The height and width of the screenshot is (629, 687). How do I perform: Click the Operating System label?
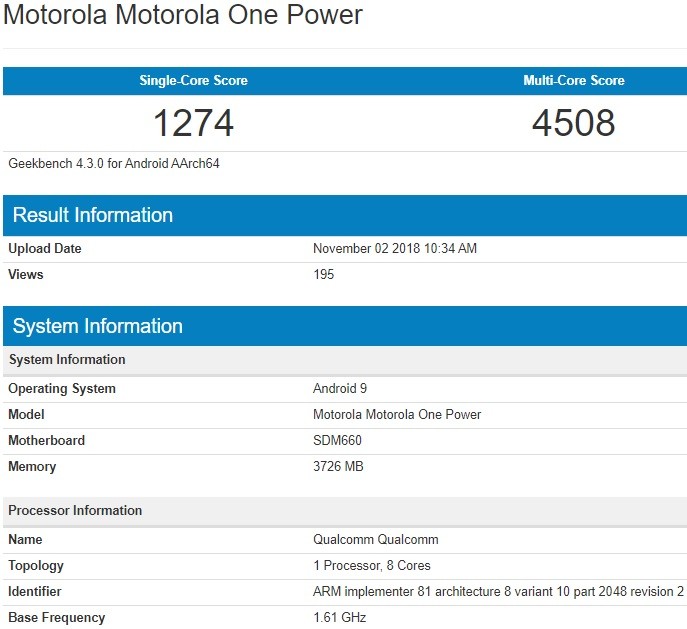[62, 389]
